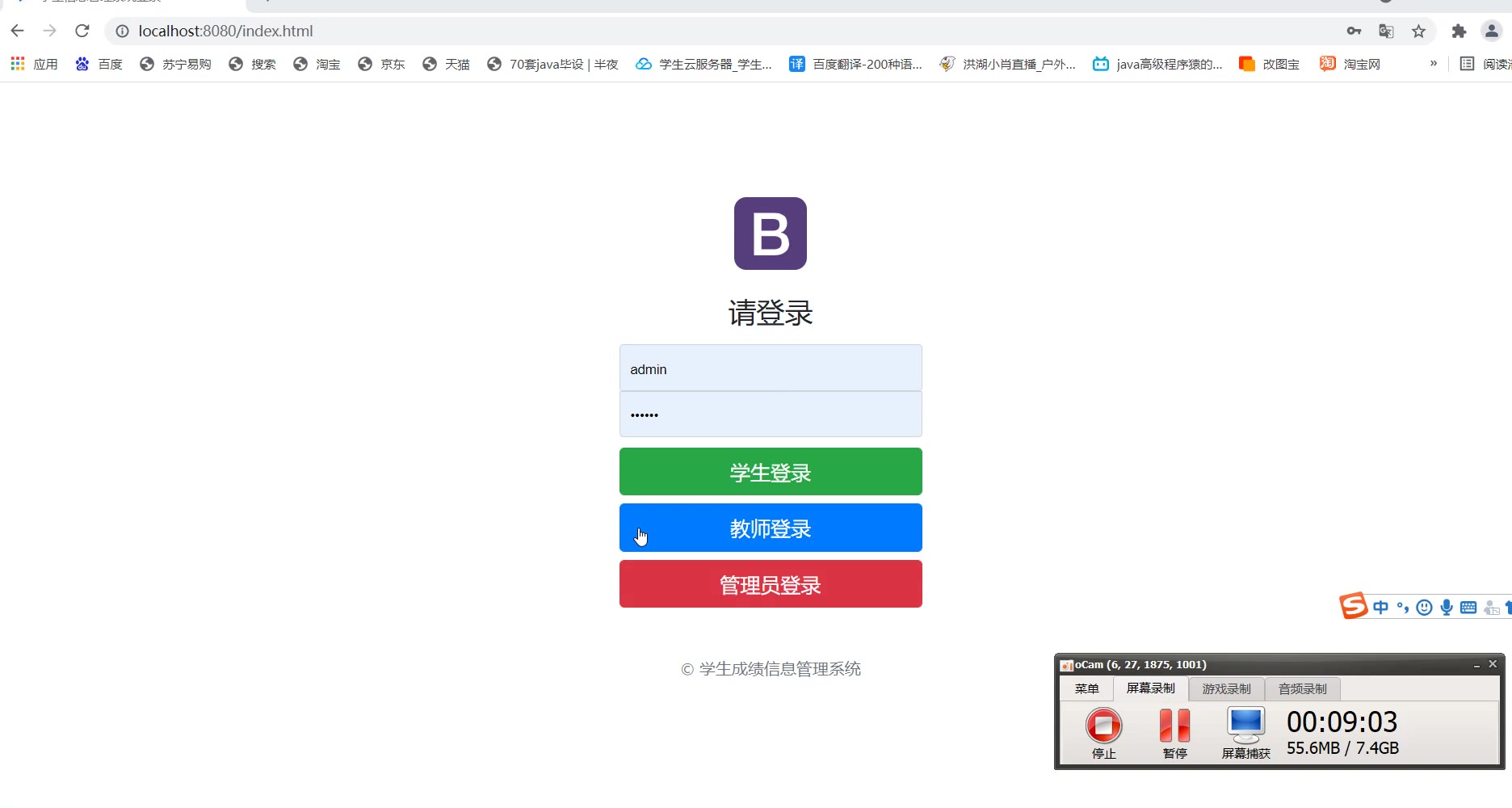
Task: Open saved passwords key icon
Action: point(1354,31)
